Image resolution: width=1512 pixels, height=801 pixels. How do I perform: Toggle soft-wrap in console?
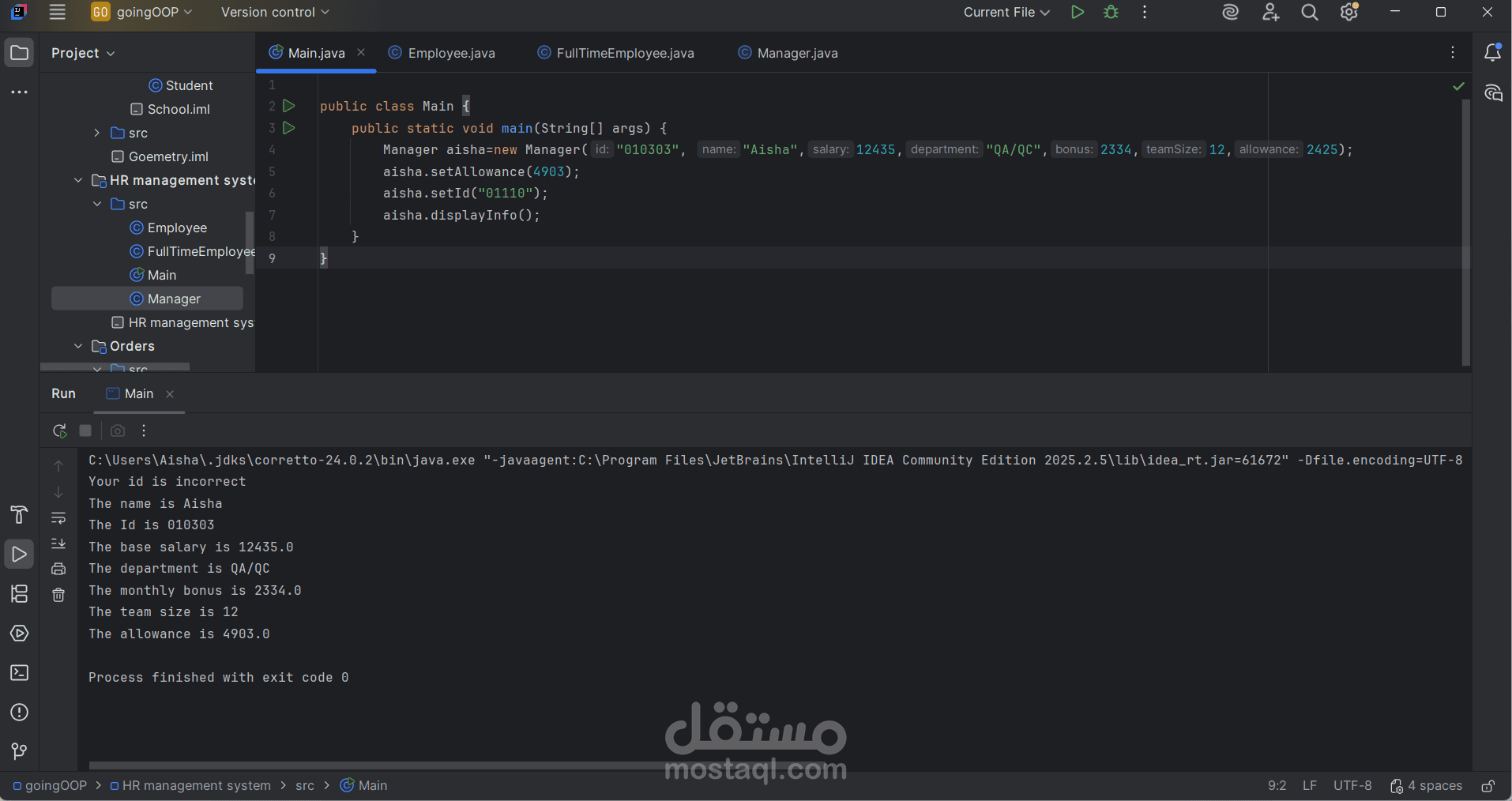point(58,517)
